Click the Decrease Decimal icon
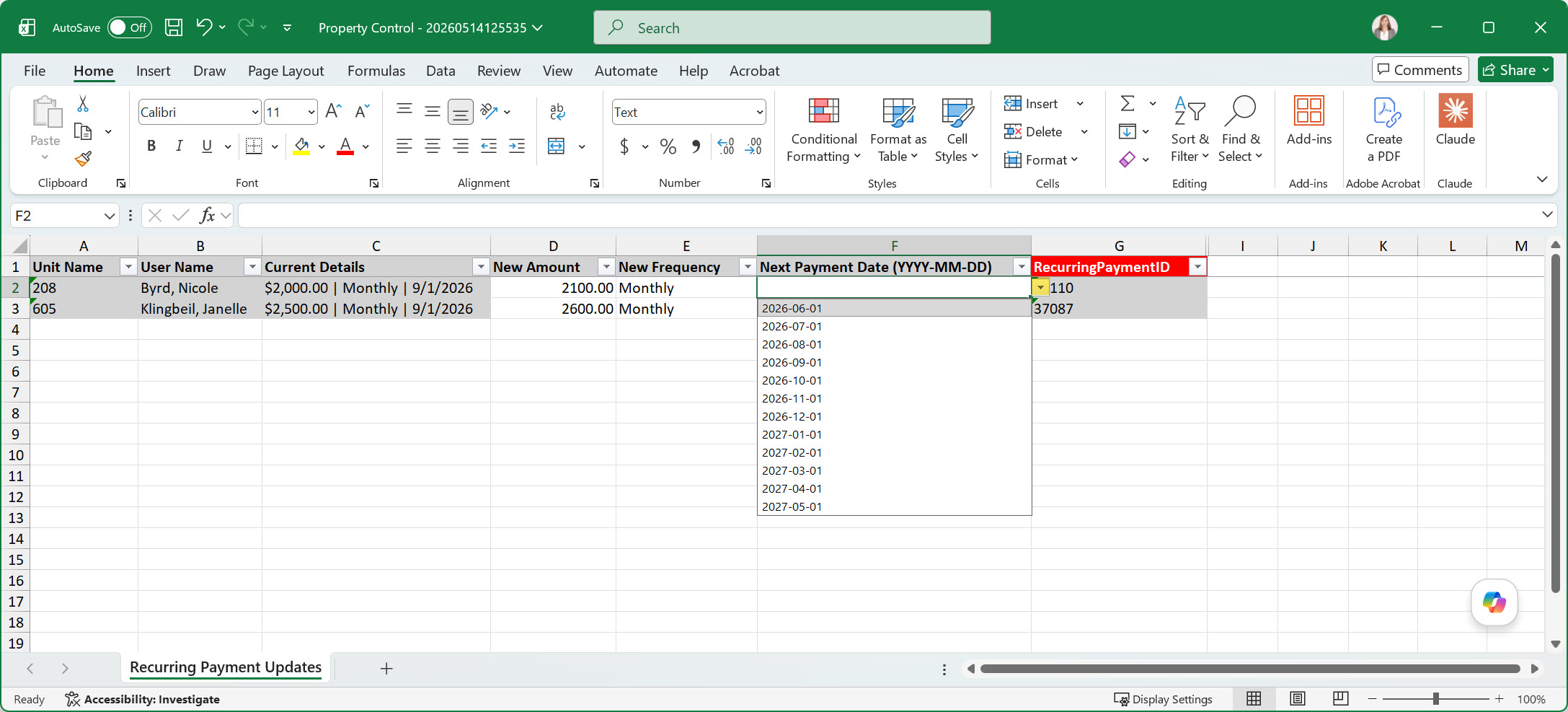1568x712 pixels. coord(754,146)
